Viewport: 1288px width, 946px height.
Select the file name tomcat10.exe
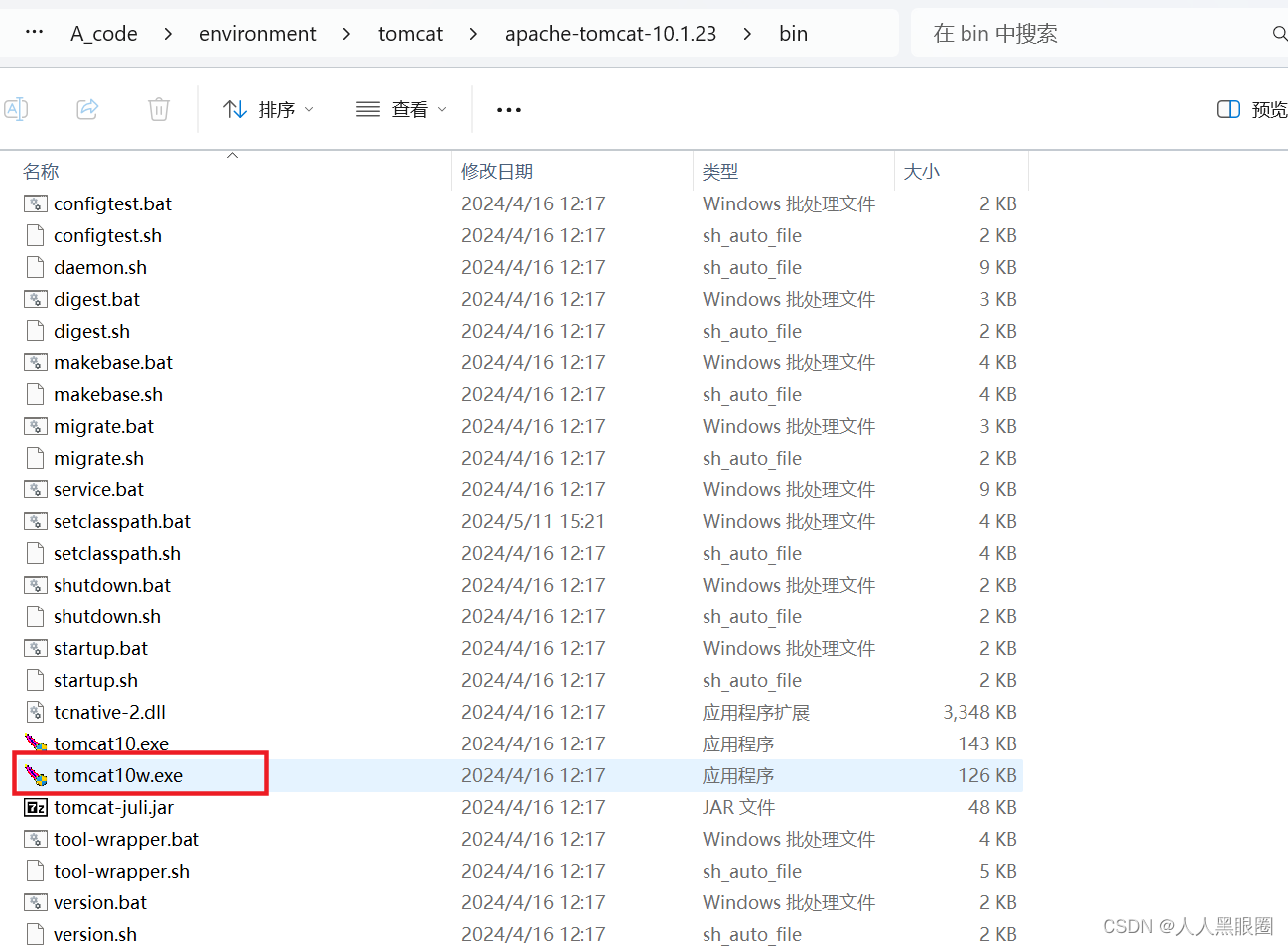pyautogui.click(x=111, y=743)
